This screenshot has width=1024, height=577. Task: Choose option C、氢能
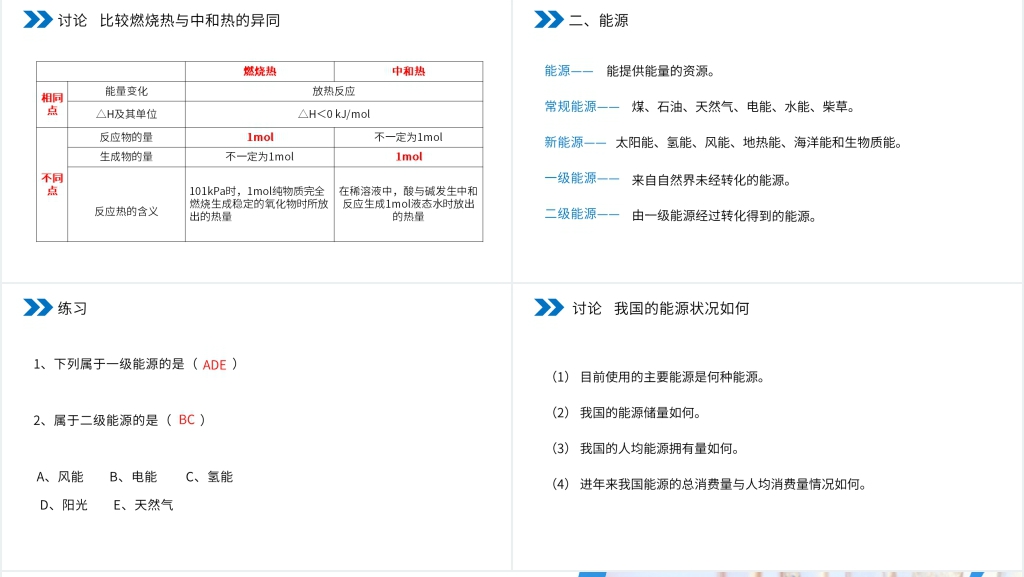[209, 477]
